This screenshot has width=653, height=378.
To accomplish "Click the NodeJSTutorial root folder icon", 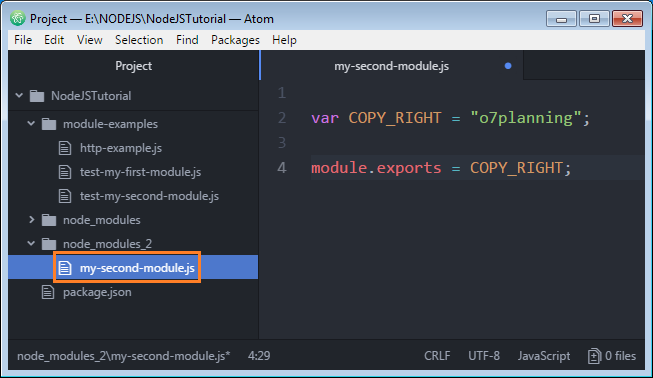I will click(x=37, y=96).
